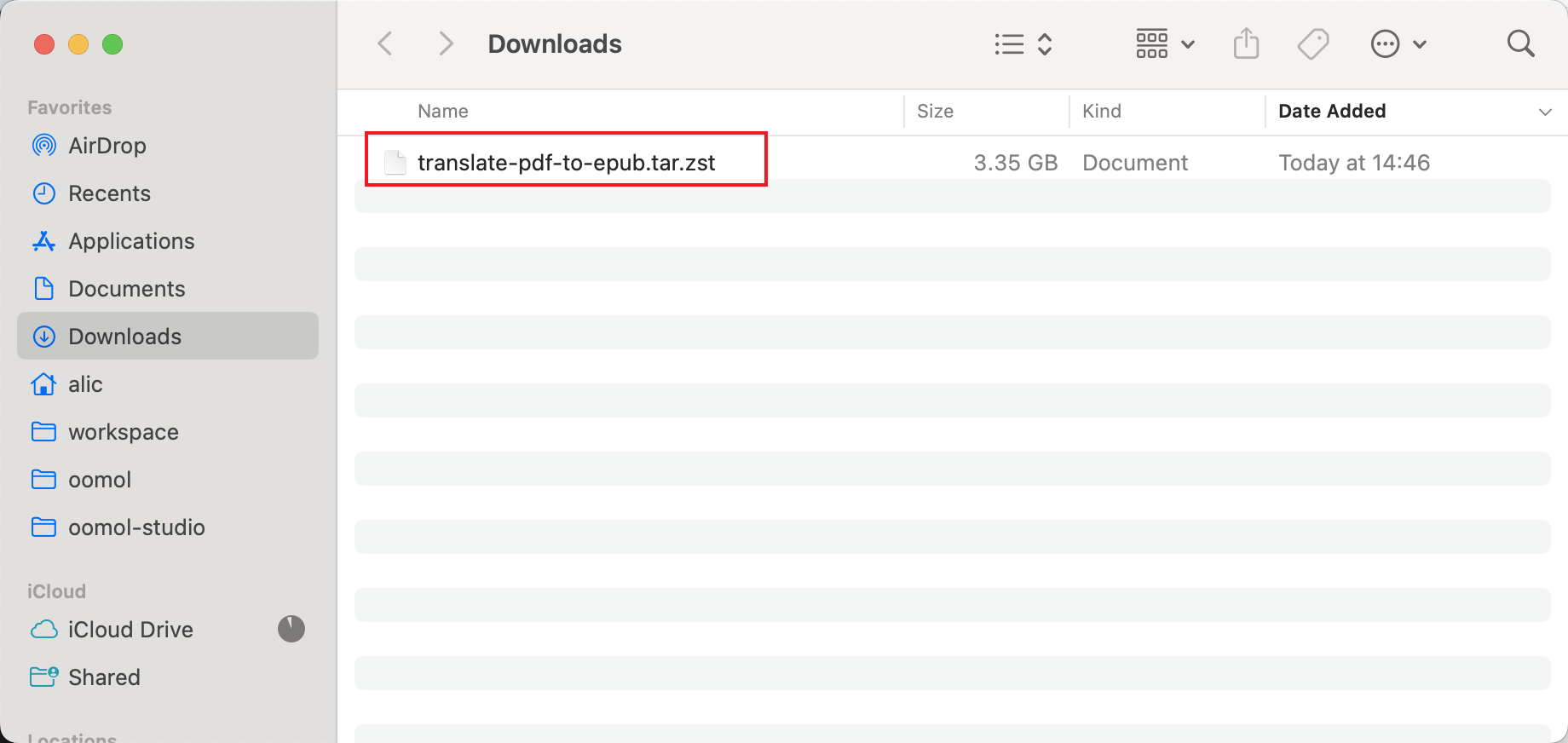Click the Search magnifier icon
The height and width of the screenshot is (743, 1568).
(1520, 43)
